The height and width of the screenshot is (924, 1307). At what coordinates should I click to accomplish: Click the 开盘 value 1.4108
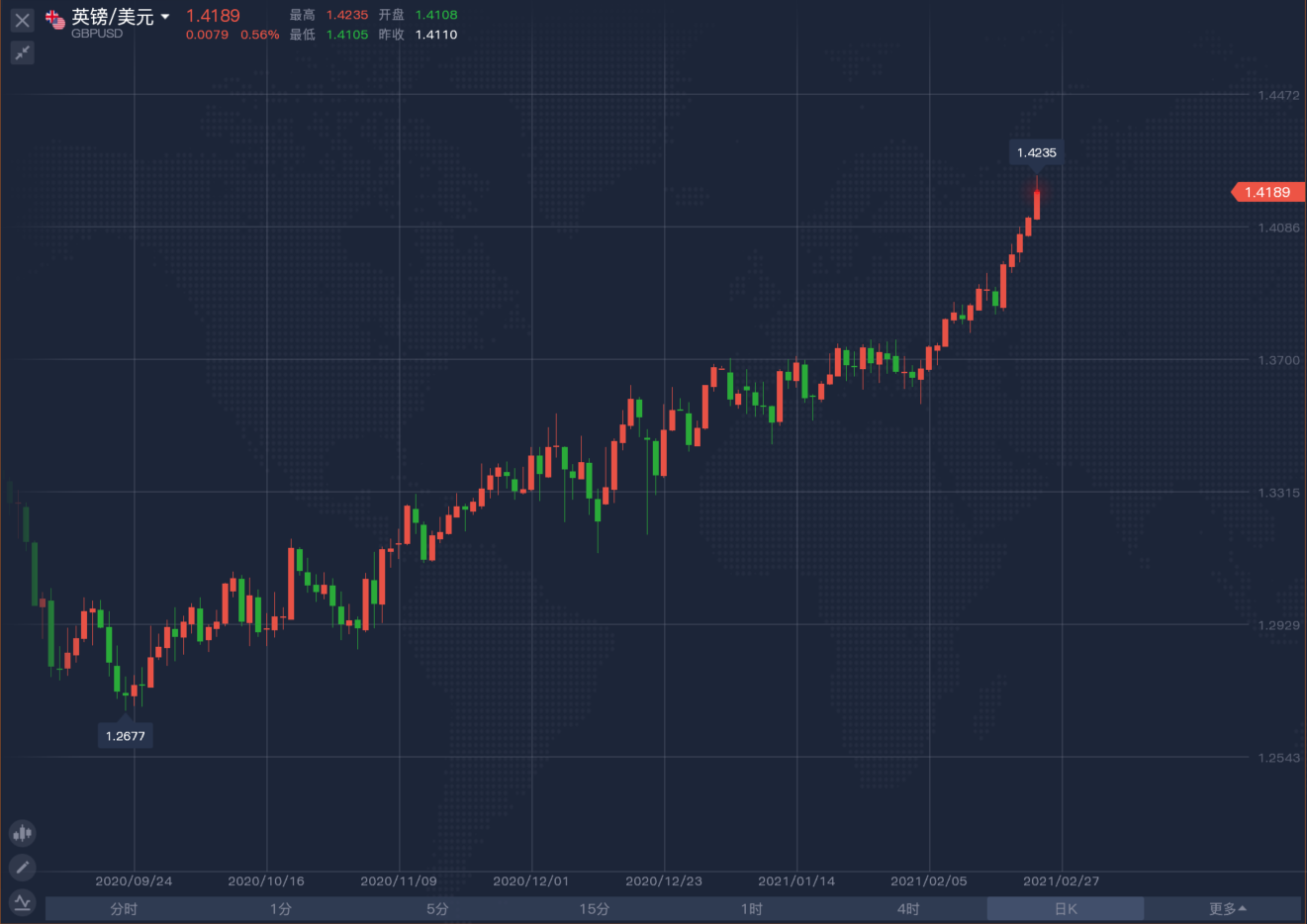click(436, 15)
